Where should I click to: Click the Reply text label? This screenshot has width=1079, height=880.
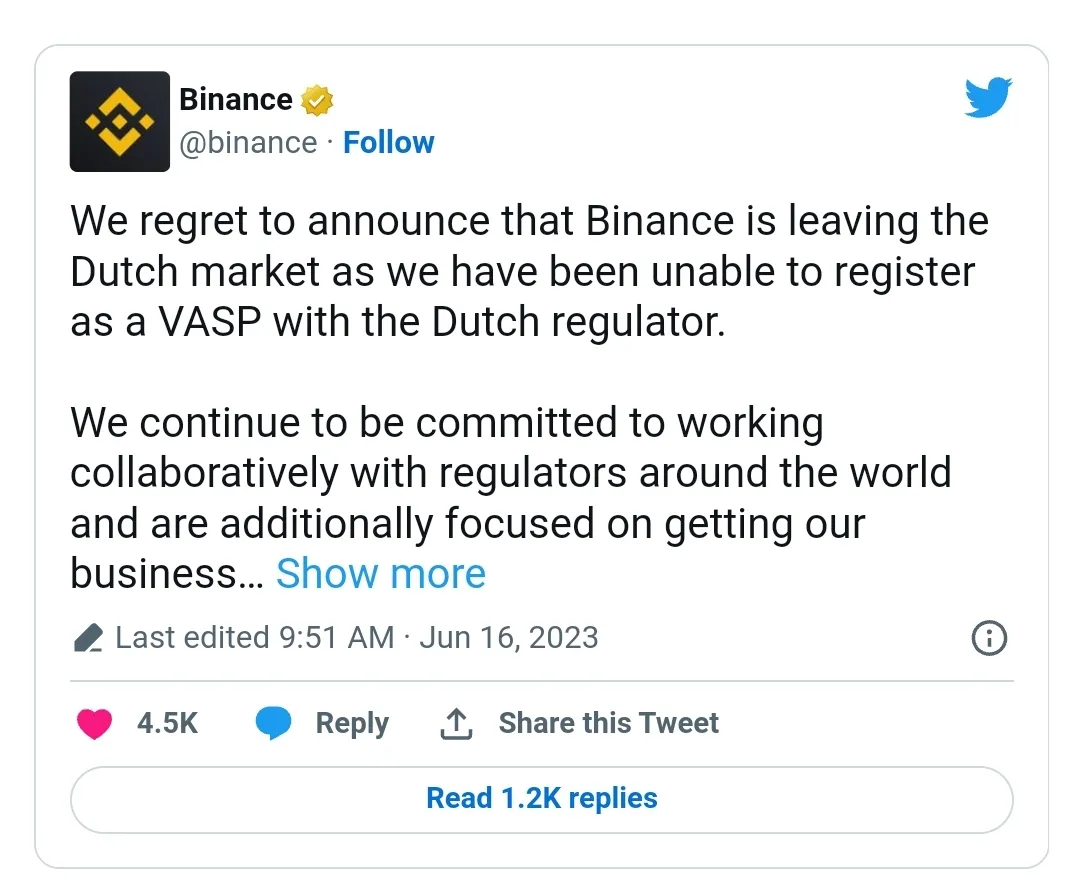(352, 723)
